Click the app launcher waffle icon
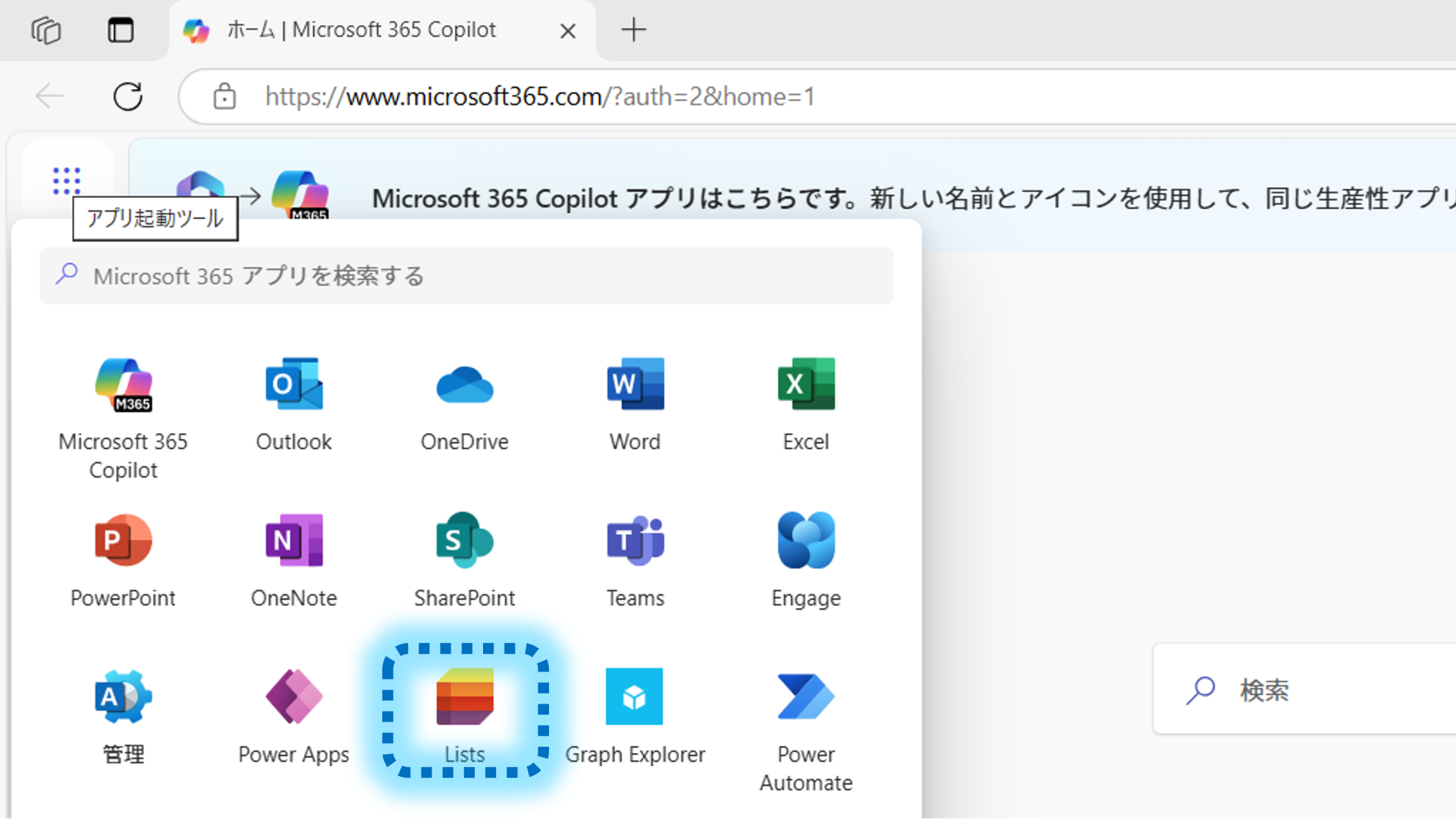The height and width of the screenshot is (821, 1456). pyautogui.click(x=67, y=181)
